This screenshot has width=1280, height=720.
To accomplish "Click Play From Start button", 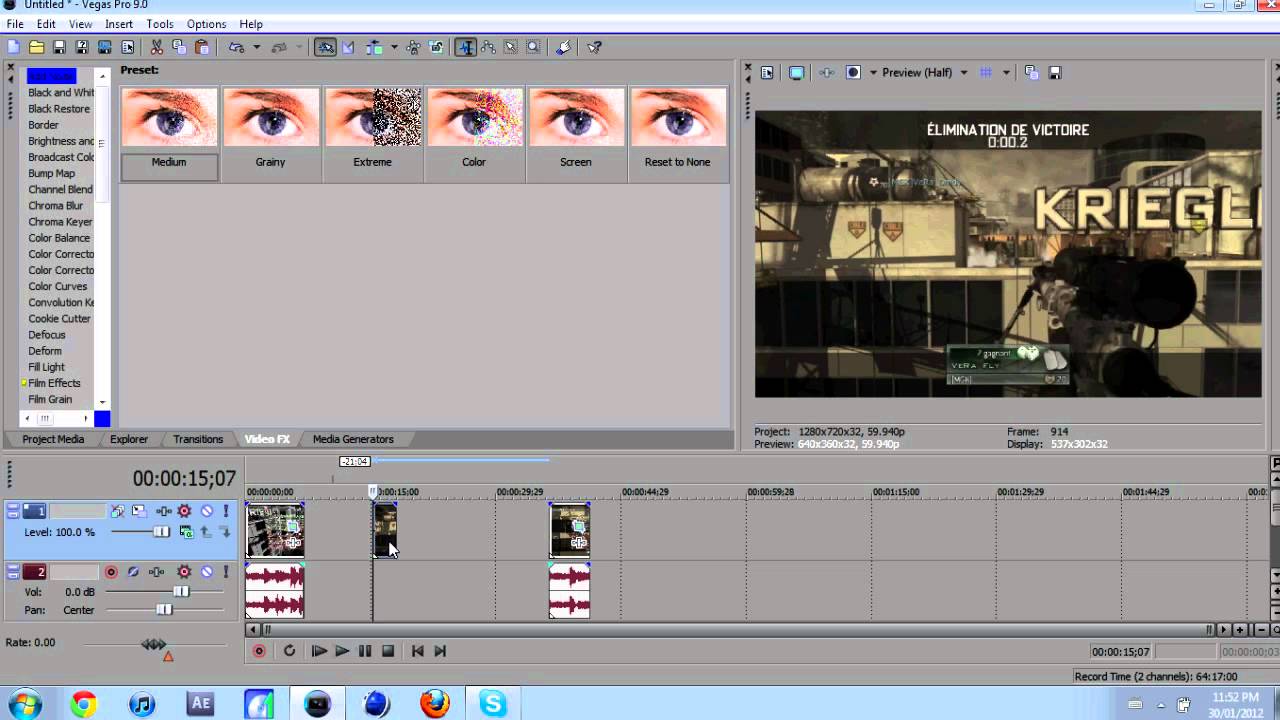I will click(x=319, y=651).
